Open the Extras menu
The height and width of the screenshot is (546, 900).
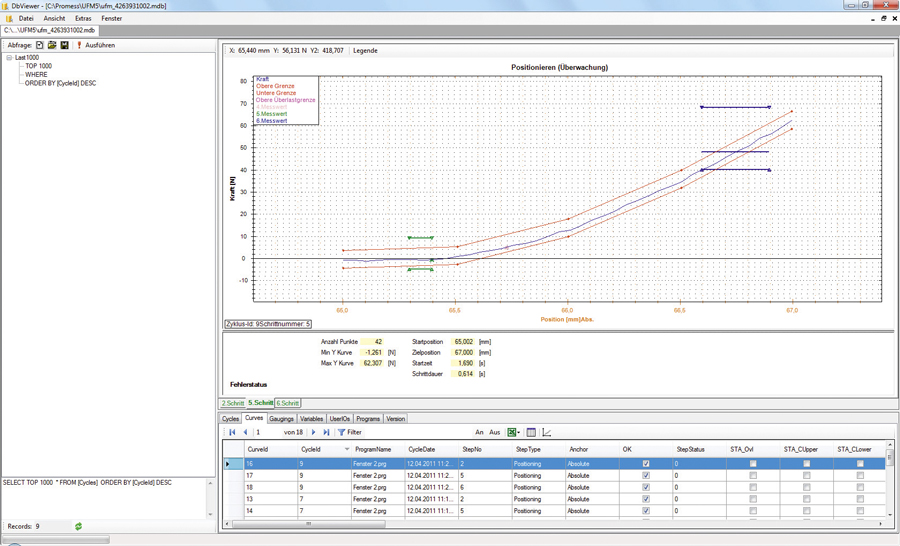click(83, 18)
